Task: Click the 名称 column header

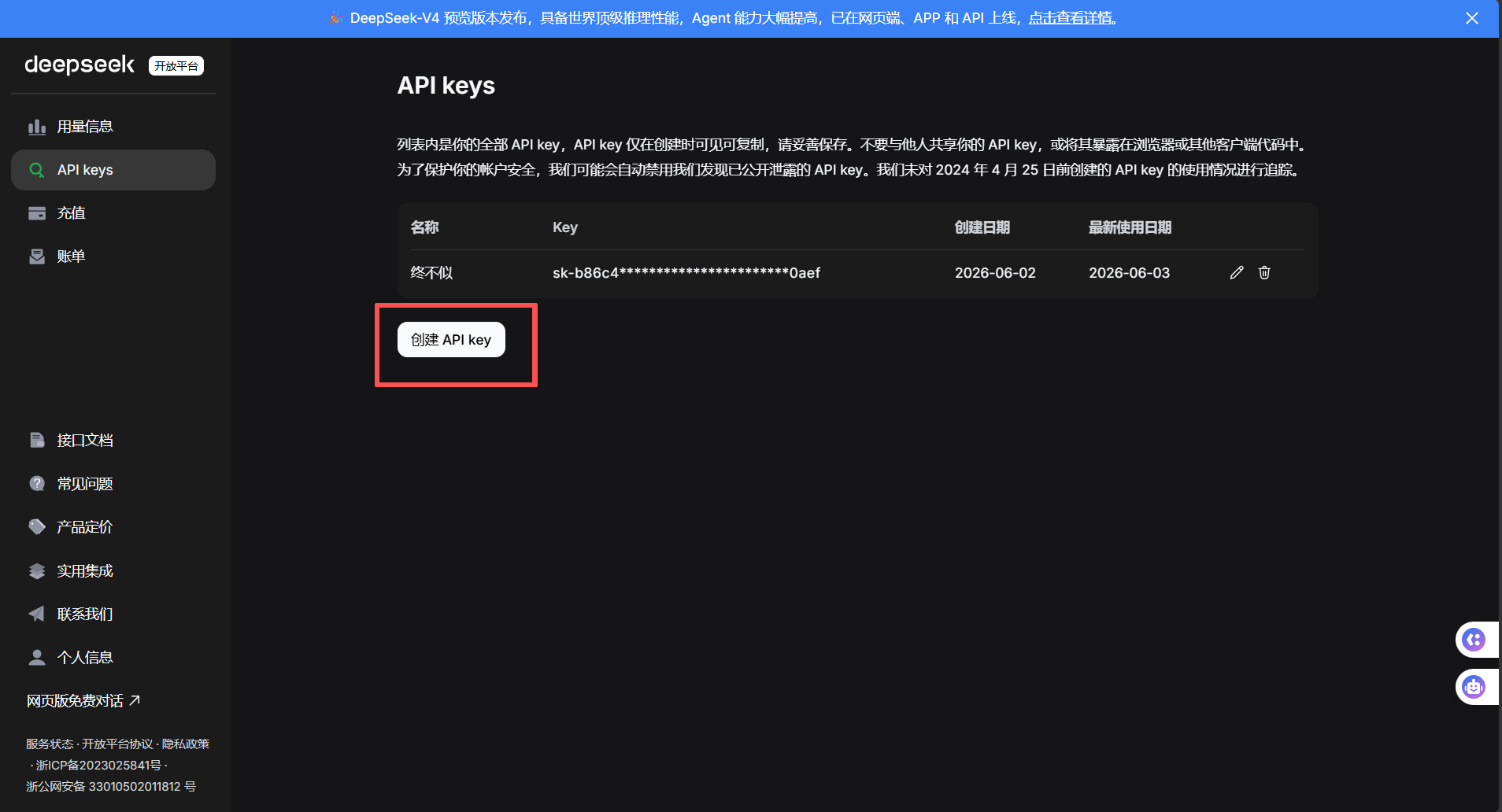Action: click(424, 227)
